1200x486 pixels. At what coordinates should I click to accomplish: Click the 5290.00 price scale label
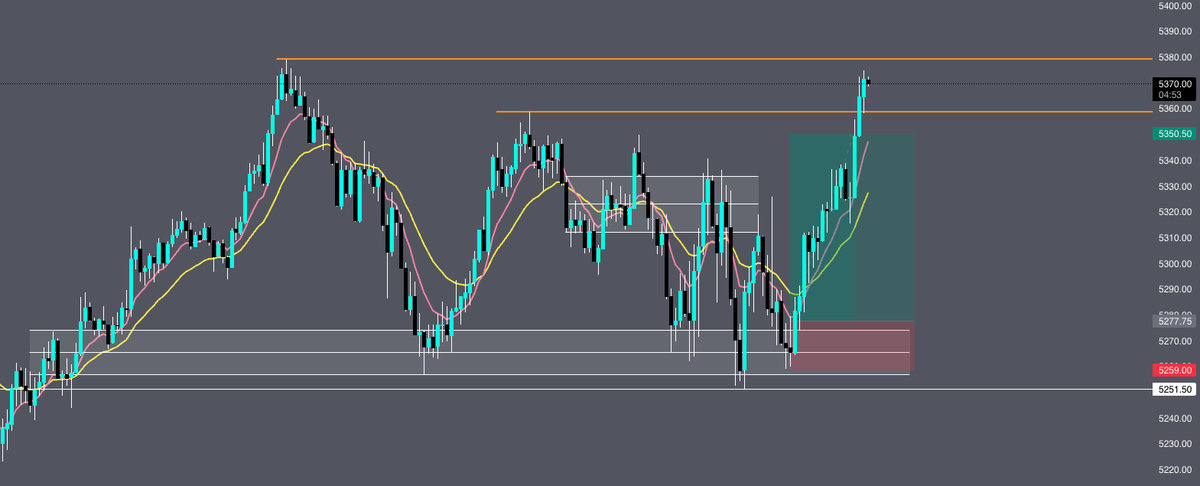click(x=1174, y=290)
